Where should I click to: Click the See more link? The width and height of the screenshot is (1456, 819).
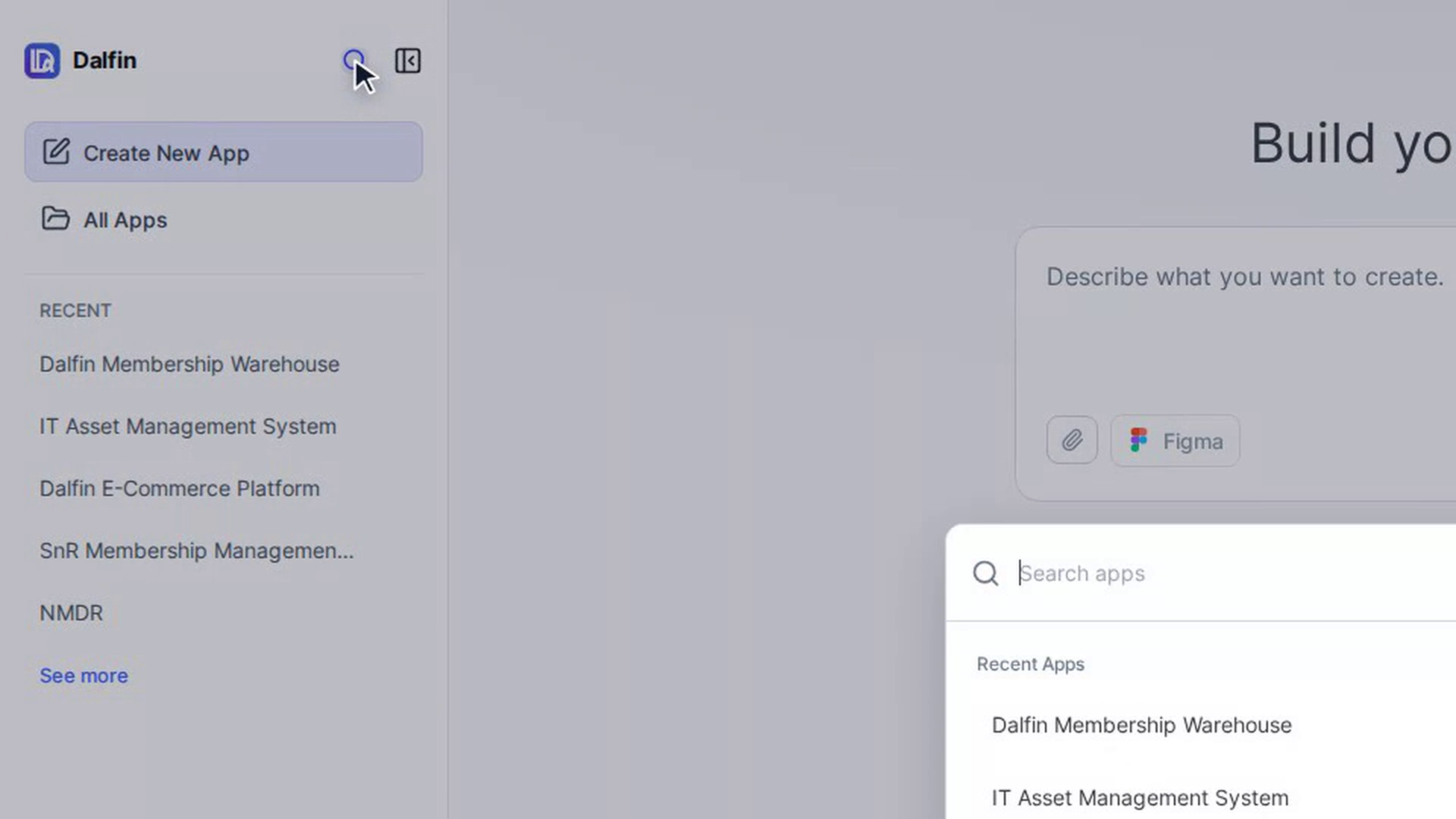coord(84,676)
